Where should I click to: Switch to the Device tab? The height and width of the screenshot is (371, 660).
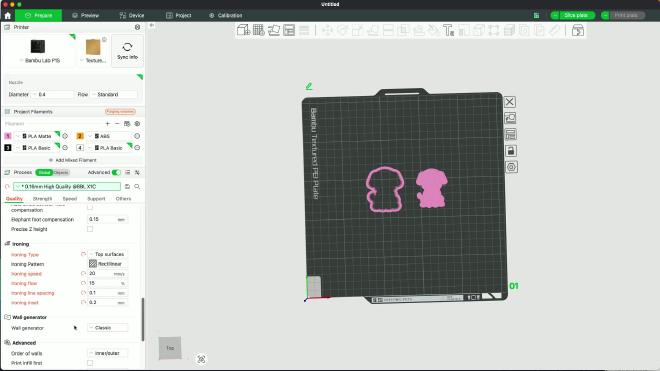coord(132,16)
